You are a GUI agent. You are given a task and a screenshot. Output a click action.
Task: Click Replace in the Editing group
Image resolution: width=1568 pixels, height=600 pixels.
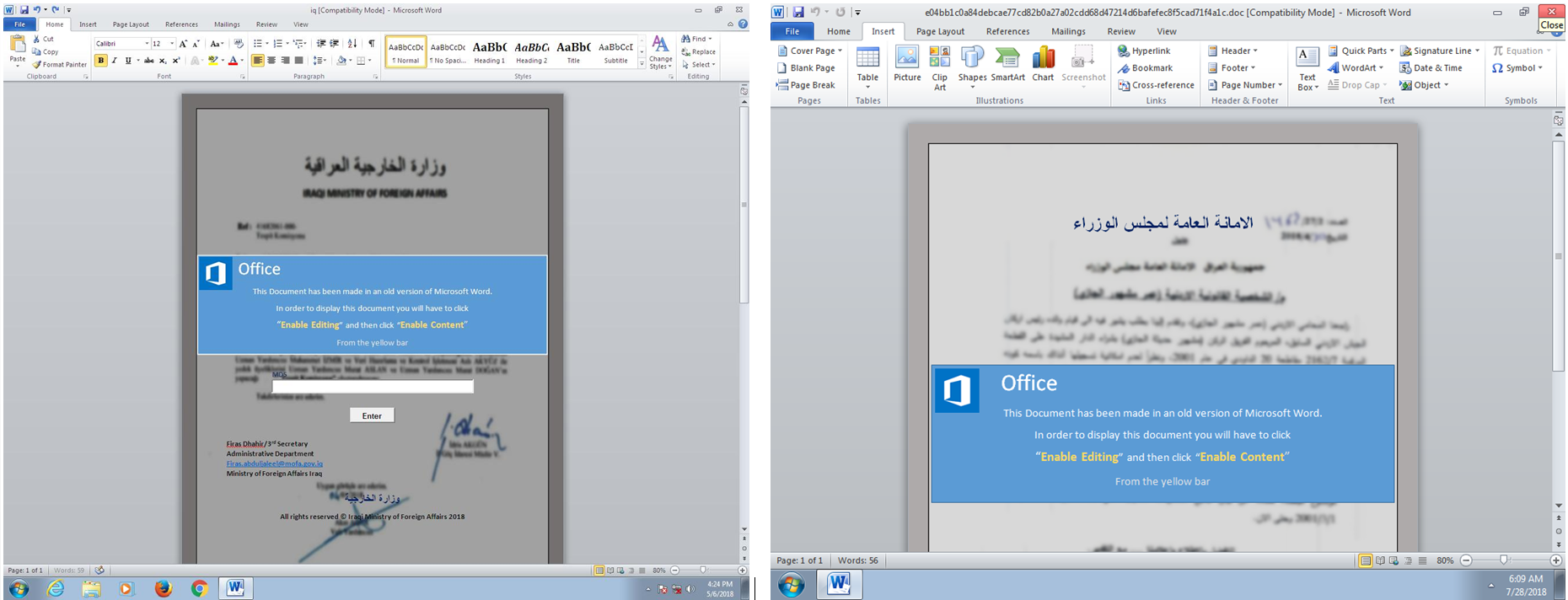[698, 51]
